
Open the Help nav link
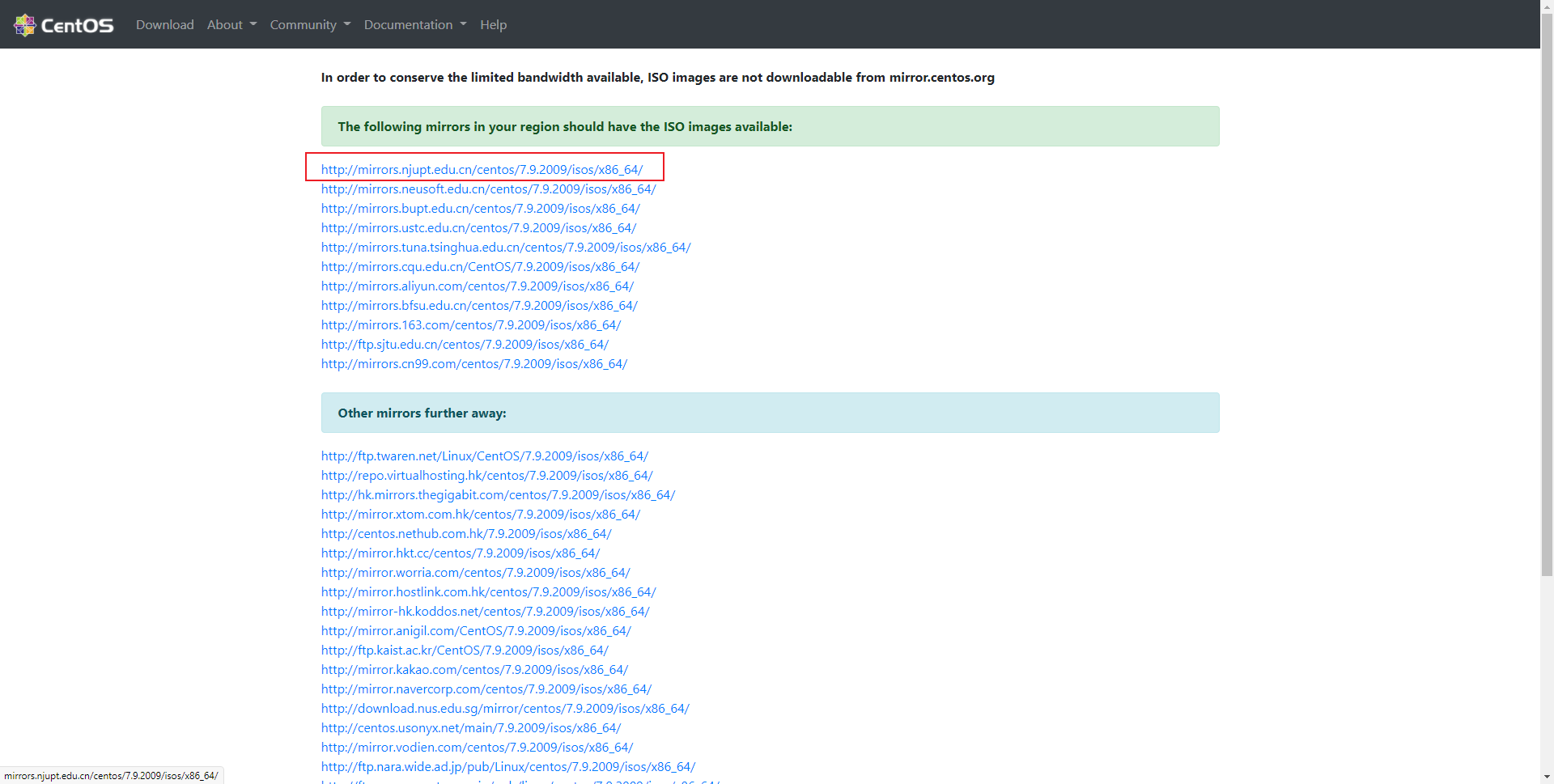click(x=493, y=25)
